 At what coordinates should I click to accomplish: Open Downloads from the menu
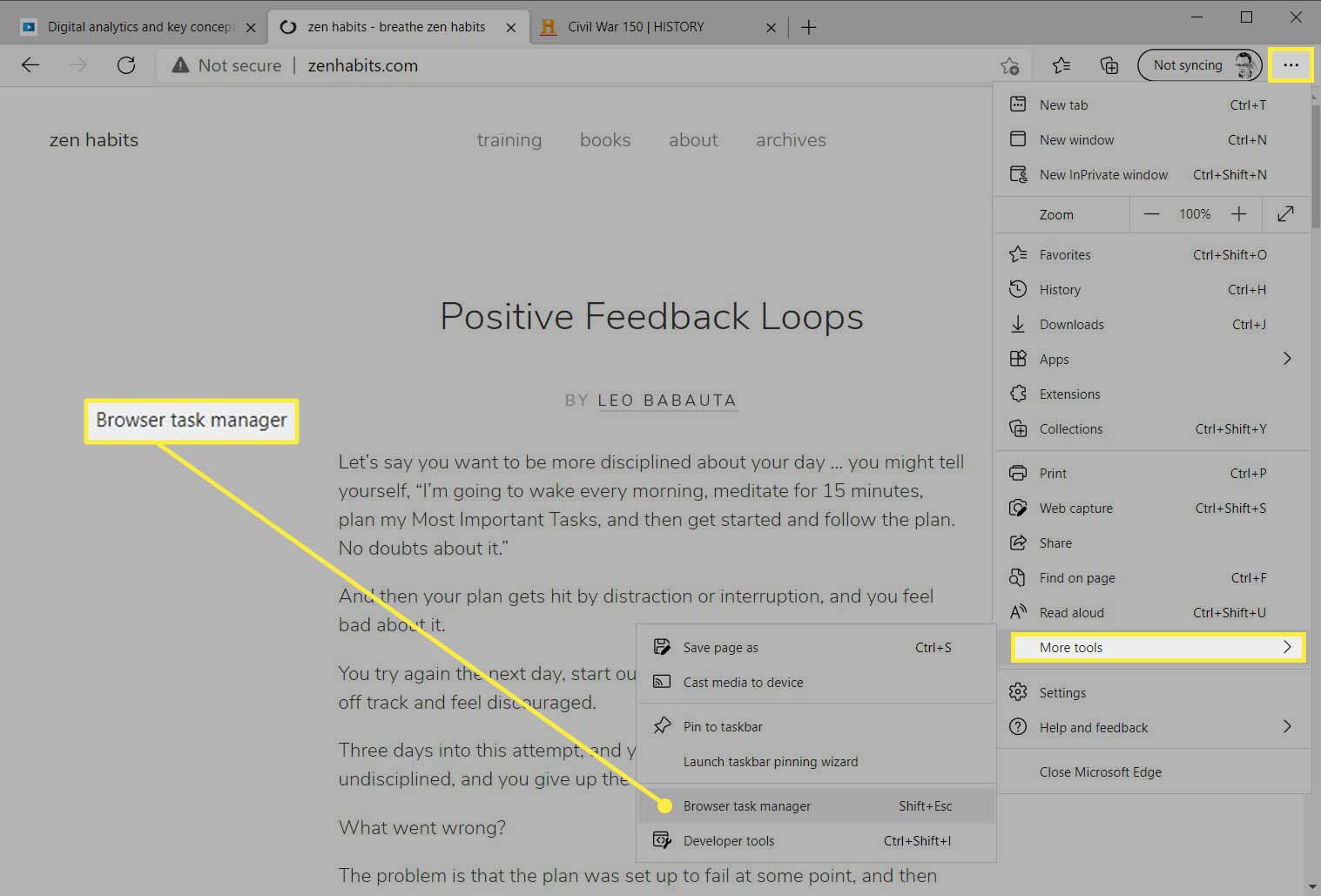[1151, 324]
